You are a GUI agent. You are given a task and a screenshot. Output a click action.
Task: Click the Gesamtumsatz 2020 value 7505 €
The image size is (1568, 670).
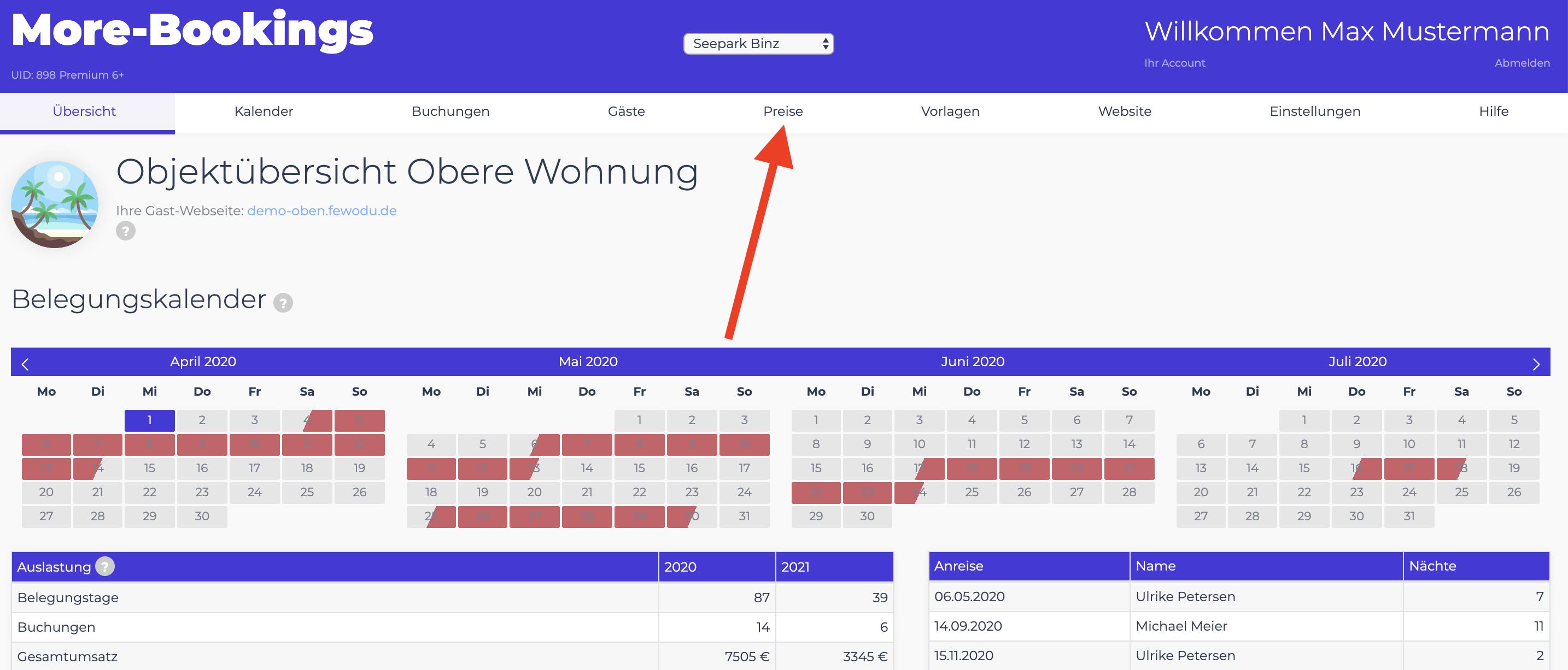[x=747, y=657]
